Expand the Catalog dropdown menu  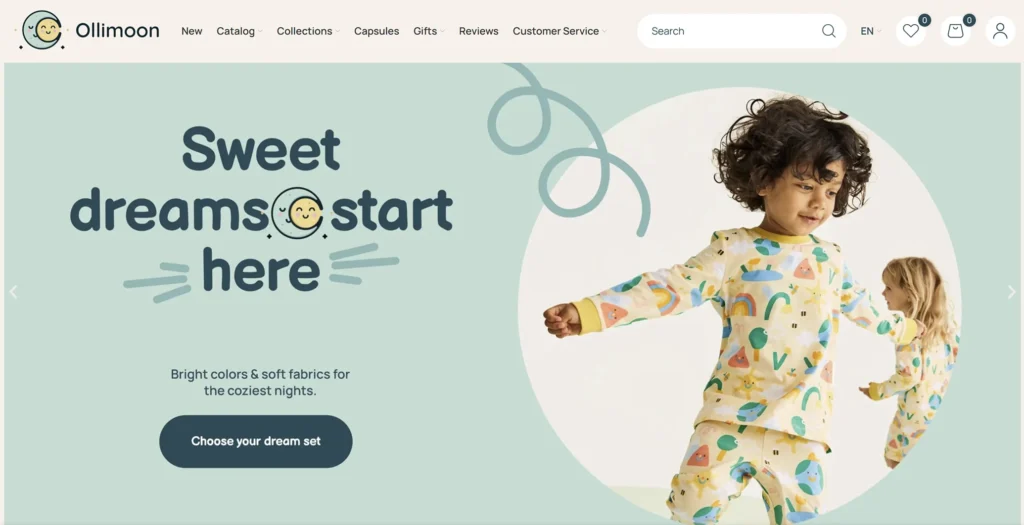click(239, 31)
